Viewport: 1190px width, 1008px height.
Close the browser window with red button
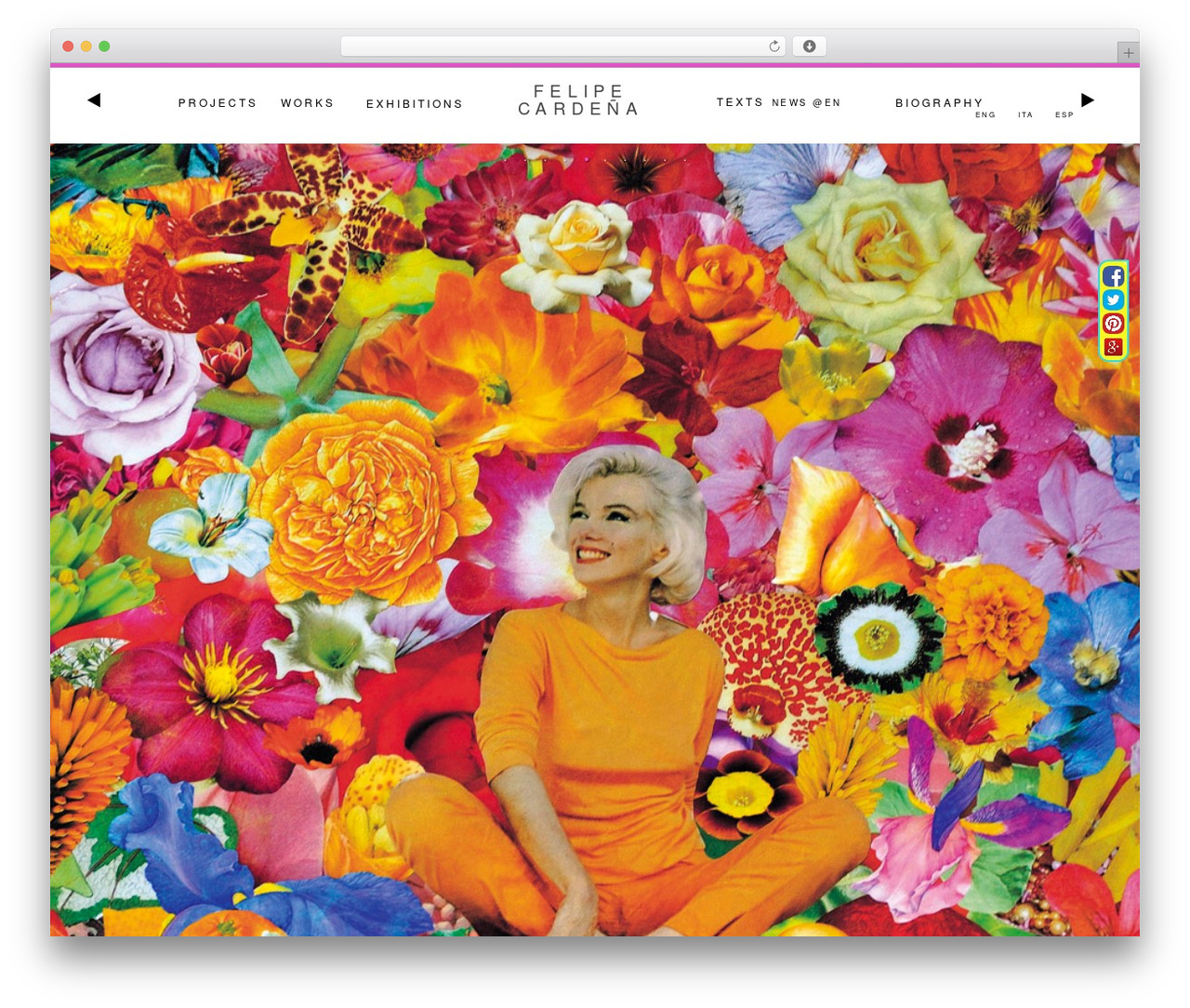click(x=68, y=46)
